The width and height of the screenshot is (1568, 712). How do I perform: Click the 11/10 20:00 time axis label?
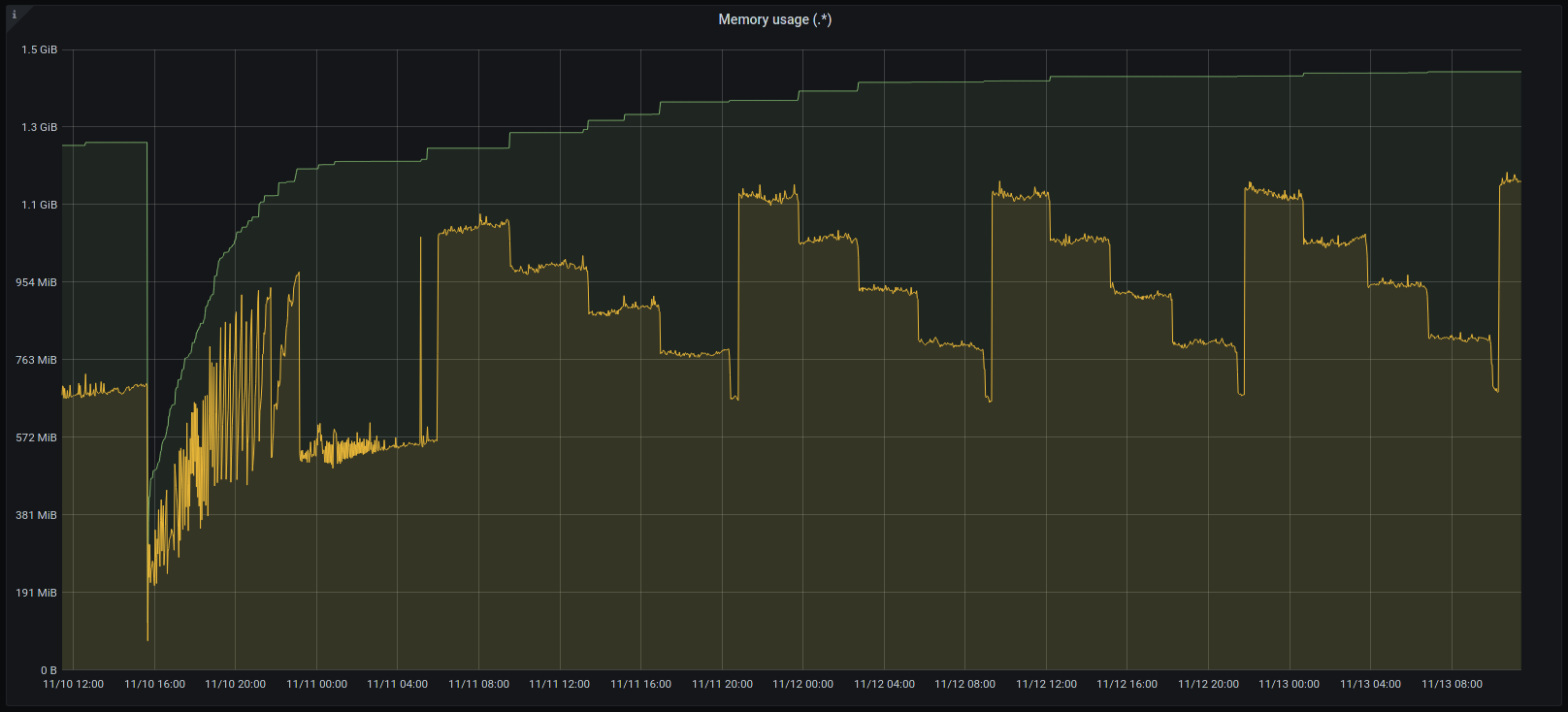pos(236,684)
